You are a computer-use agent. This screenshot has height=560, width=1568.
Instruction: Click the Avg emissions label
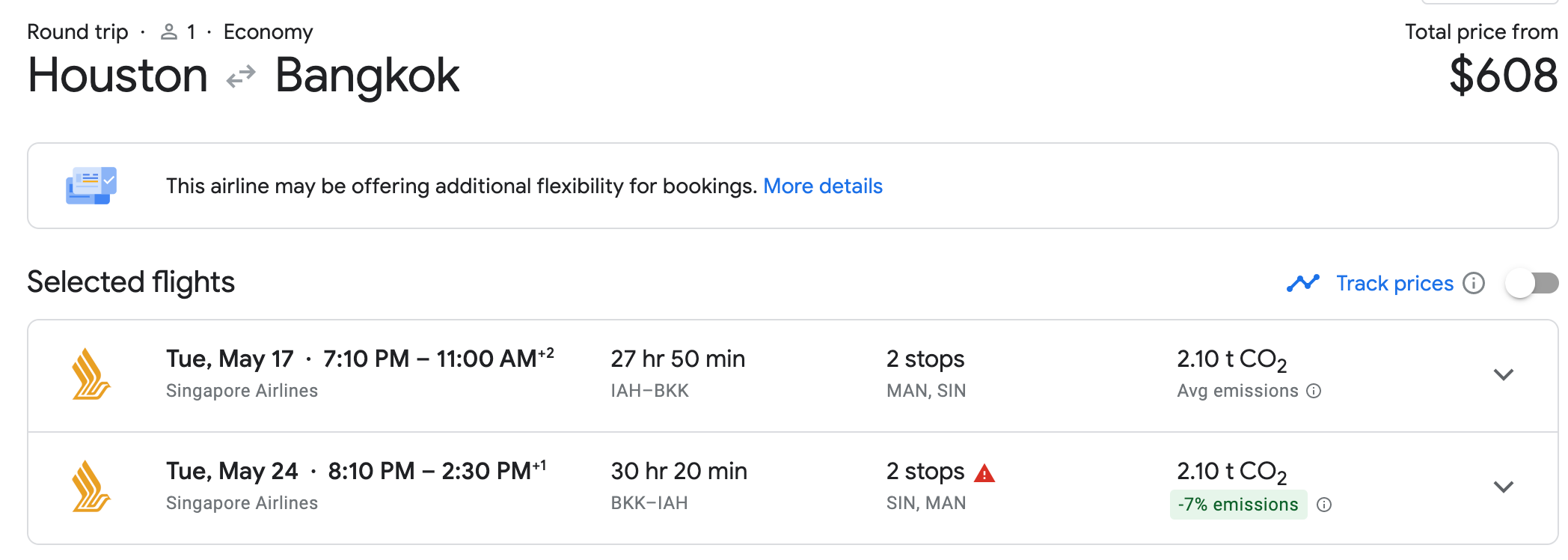pos(1237,391)
